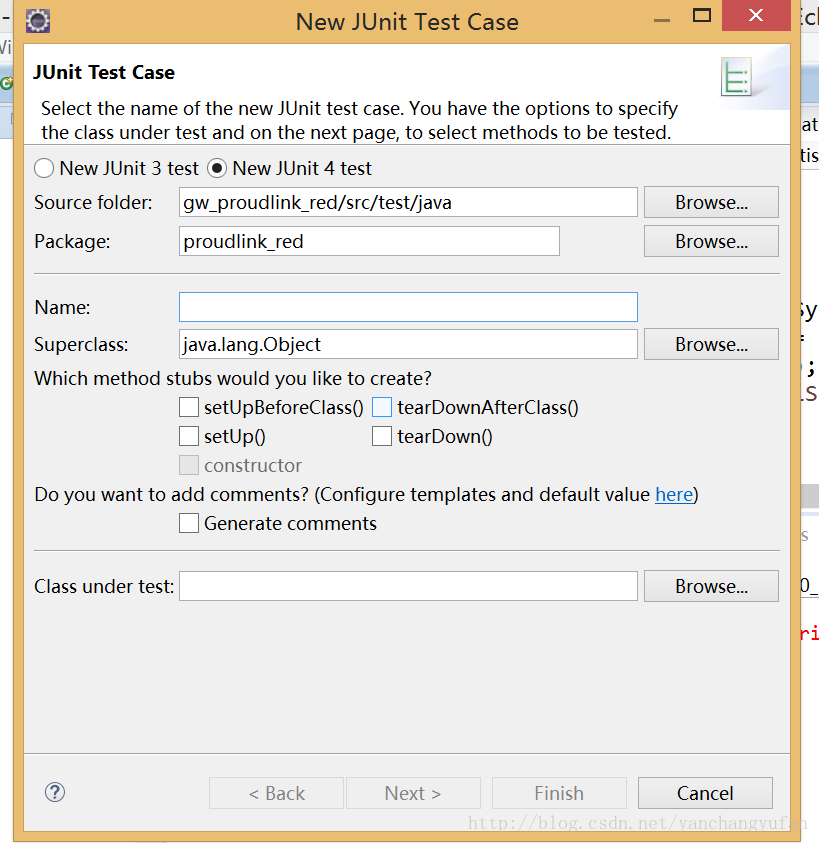This screenshot has height=843, width=819.
Task: Toggle the setUp() method stub checkbox
Action: (189, 436)
